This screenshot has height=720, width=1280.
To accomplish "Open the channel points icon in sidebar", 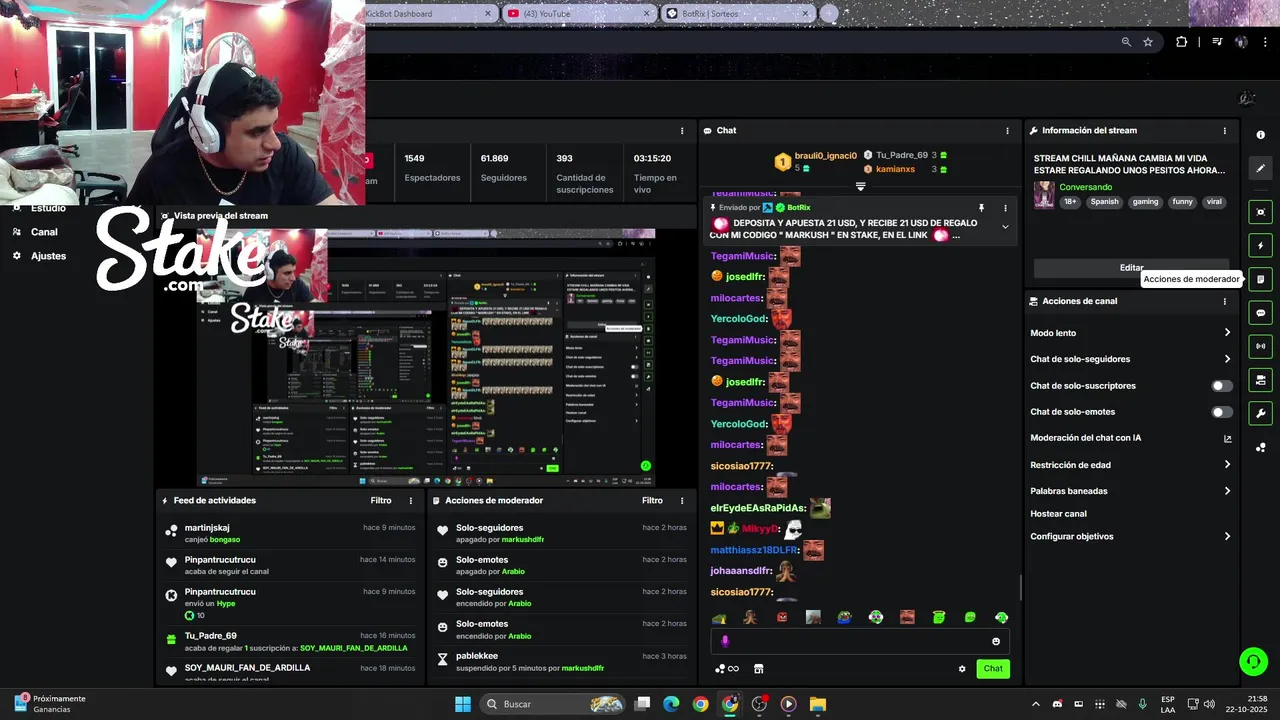I will tap(1260, 447).
